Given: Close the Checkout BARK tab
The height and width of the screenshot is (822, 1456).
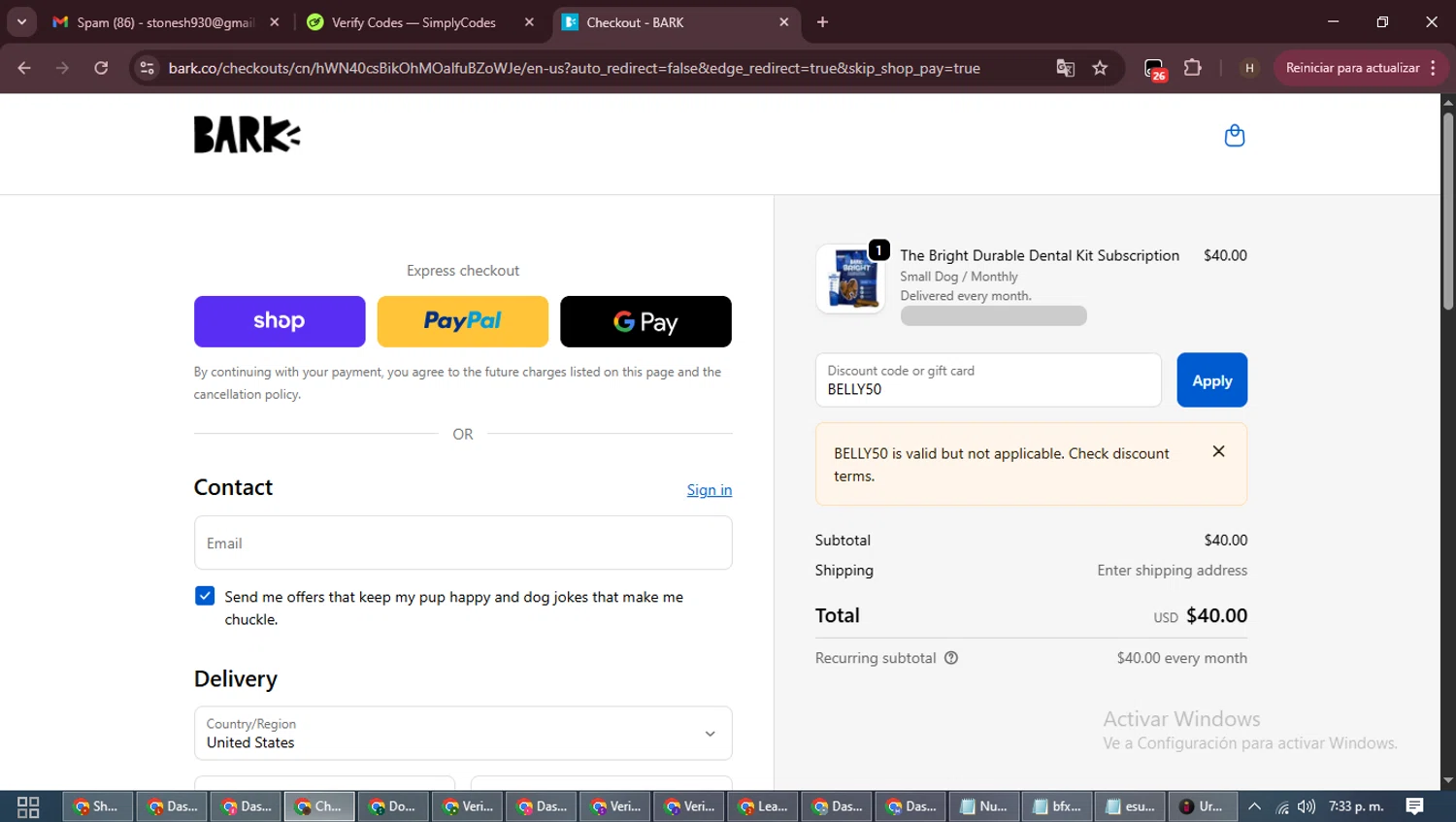Looking at the screenshot, I should click(x=784, y=22).
